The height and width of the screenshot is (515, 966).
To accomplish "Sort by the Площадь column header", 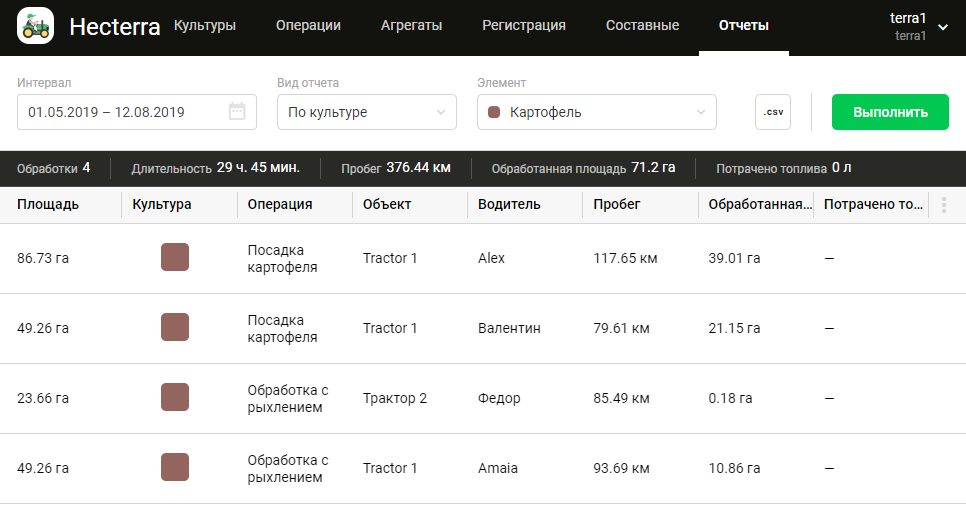I will 48,205.
